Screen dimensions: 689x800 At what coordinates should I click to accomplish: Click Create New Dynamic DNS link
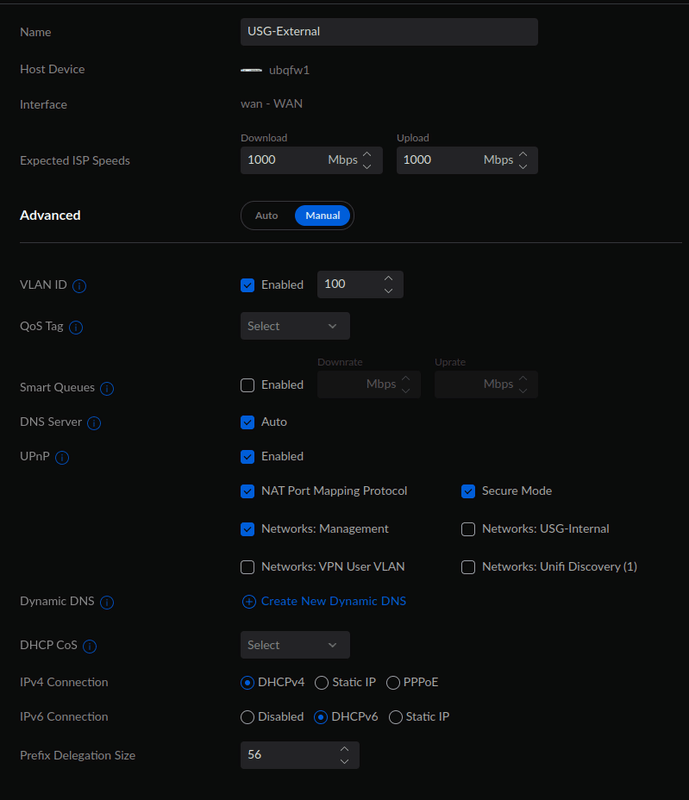(333, 602)
